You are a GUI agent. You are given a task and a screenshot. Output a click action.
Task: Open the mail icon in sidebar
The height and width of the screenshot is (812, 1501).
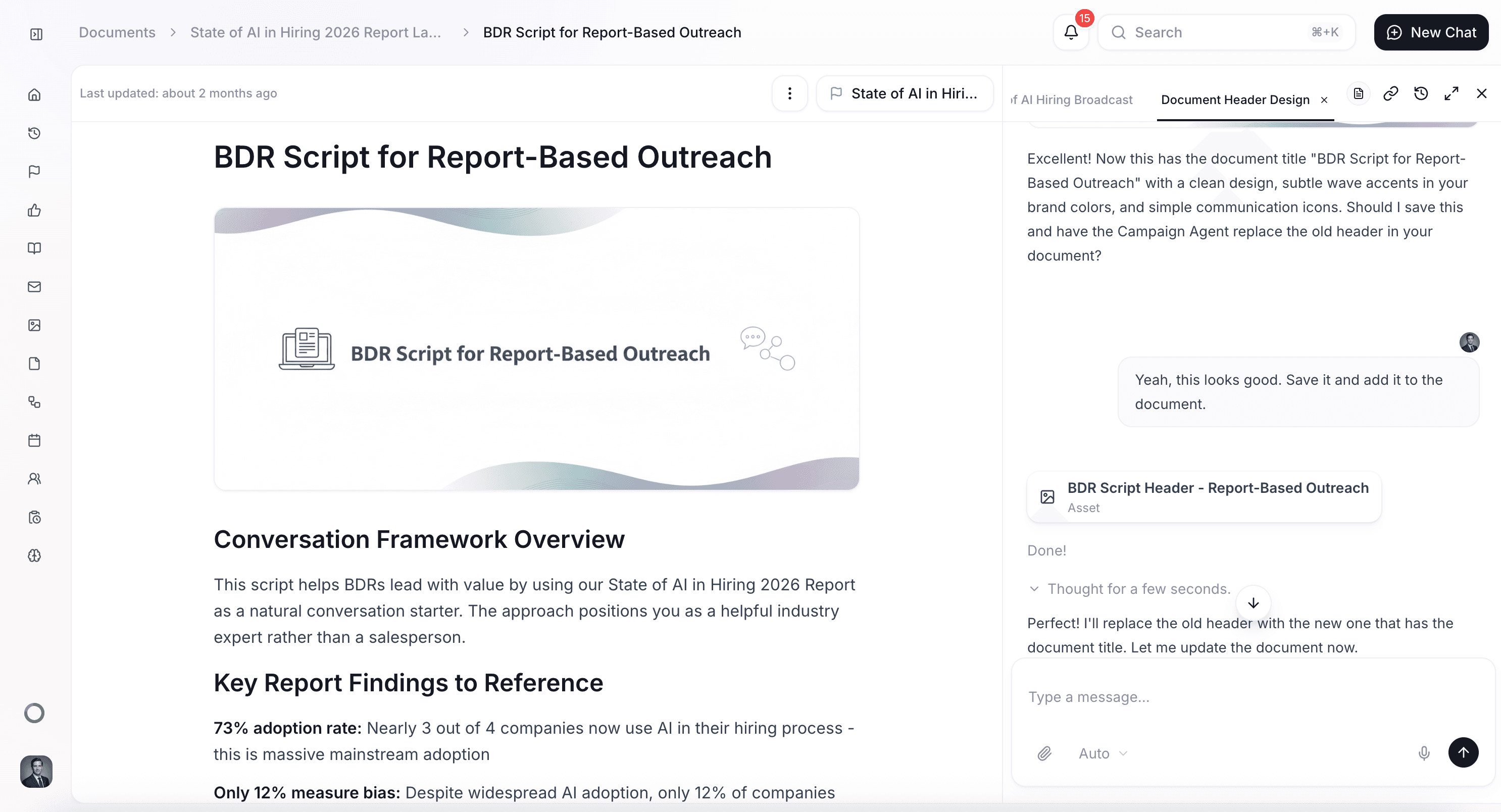[34, 287]
